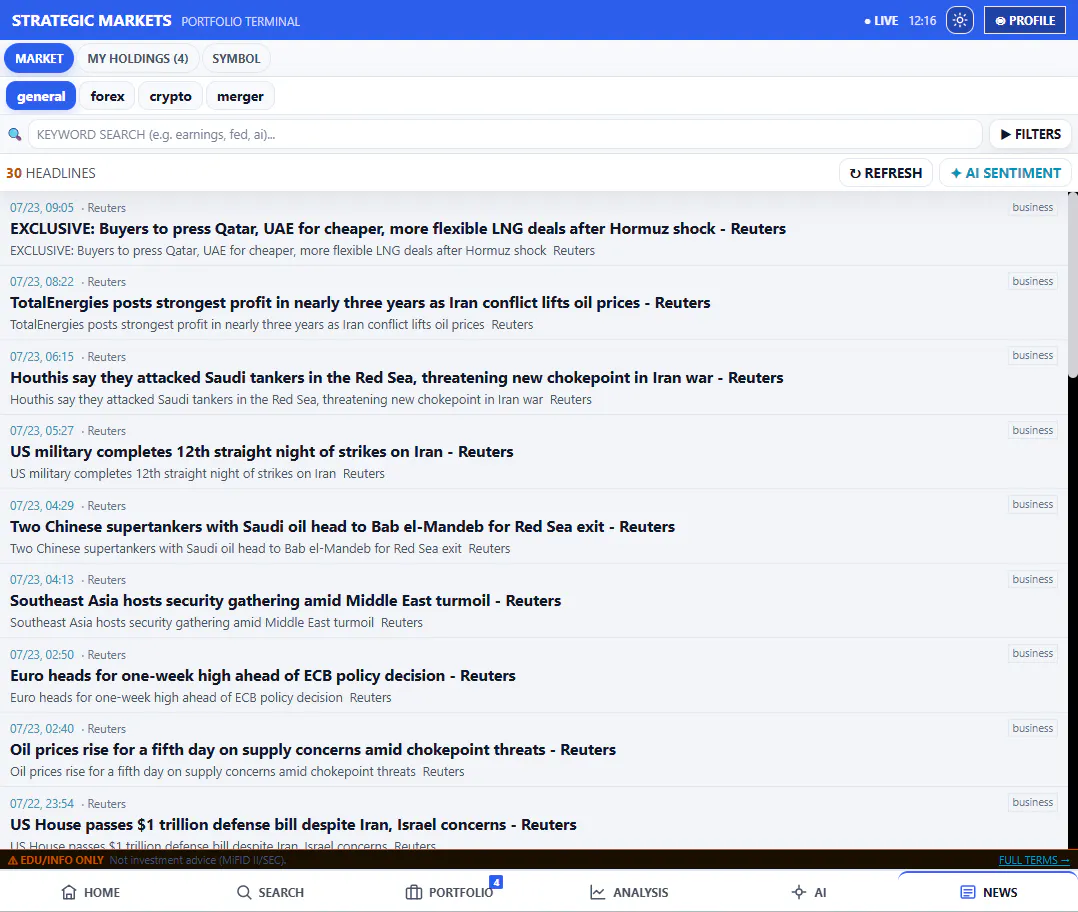Image resolution: width=1078 pixels, height=912 pixels.
Task: Focus the keyword search field
Action: click(505, 134)
